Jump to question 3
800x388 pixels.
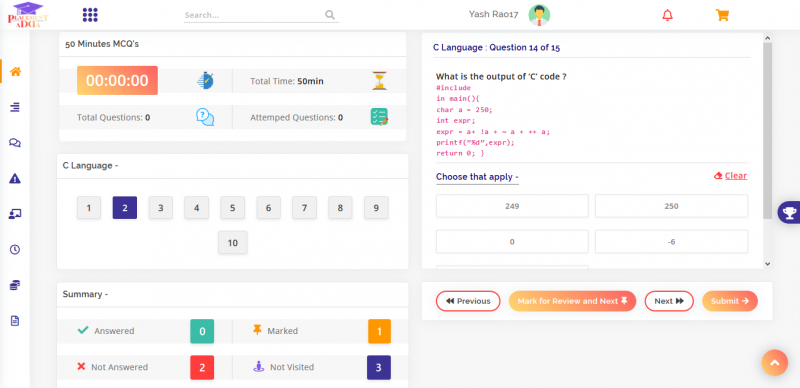pos(161,208)
